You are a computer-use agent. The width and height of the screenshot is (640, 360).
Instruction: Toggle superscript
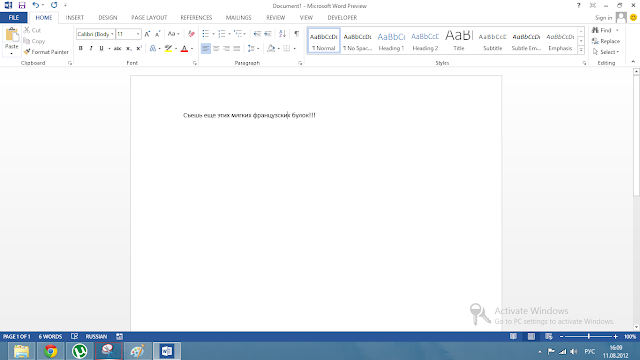(139, 48)
